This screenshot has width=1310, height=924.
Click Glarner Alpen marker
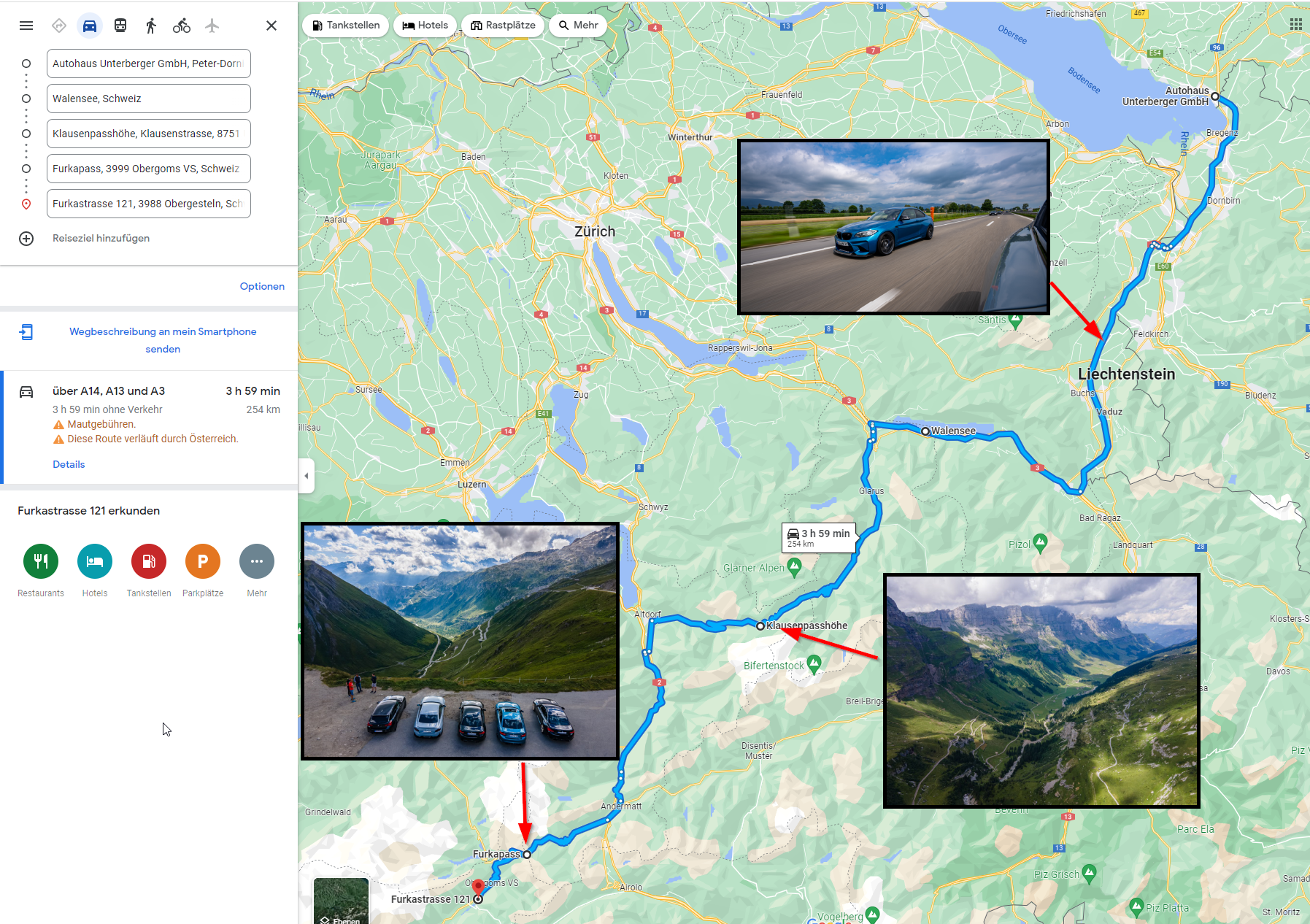[x=794, y=566]
